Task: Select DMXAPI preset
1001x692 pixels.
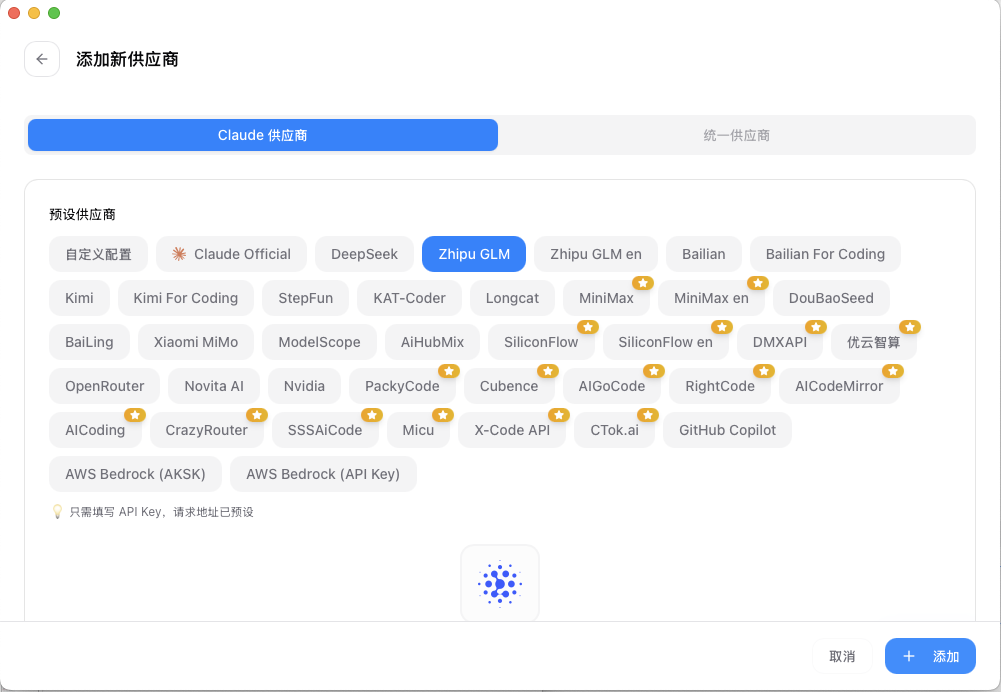Action: click(x=779, y=342)
